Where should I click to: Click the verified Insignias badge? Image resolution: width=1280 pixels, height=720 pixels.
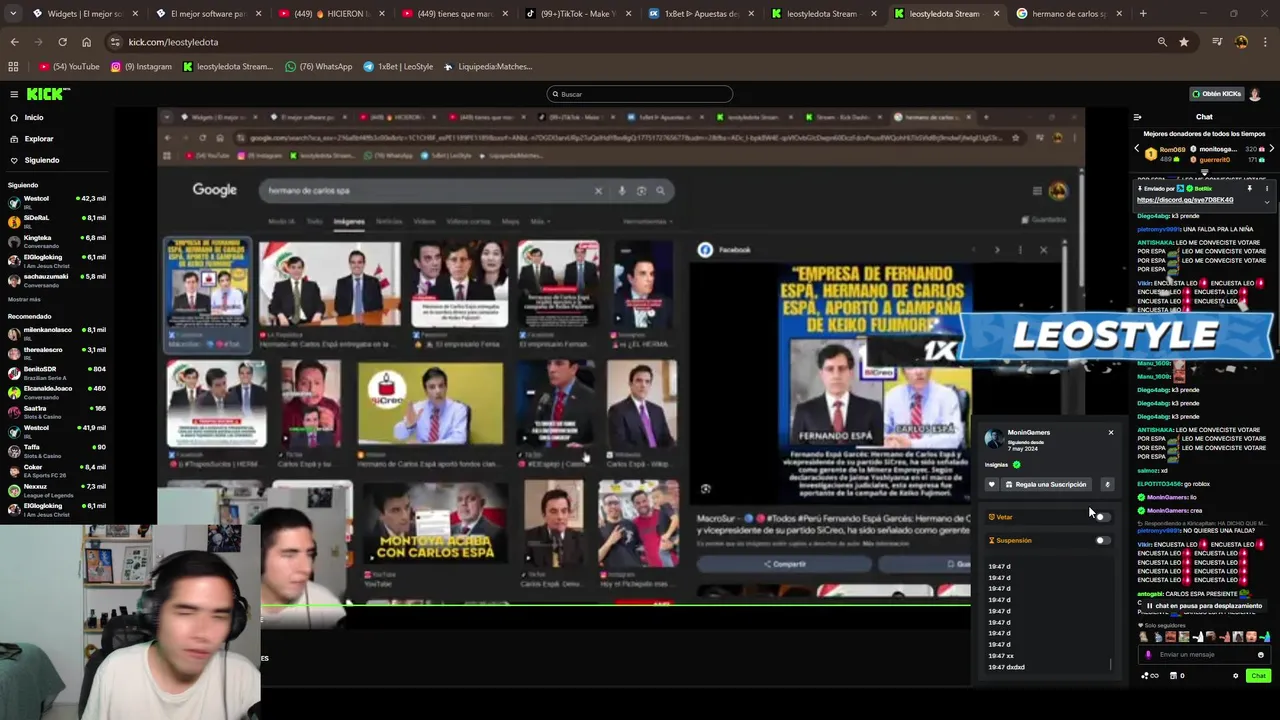tap(1016, 465)
